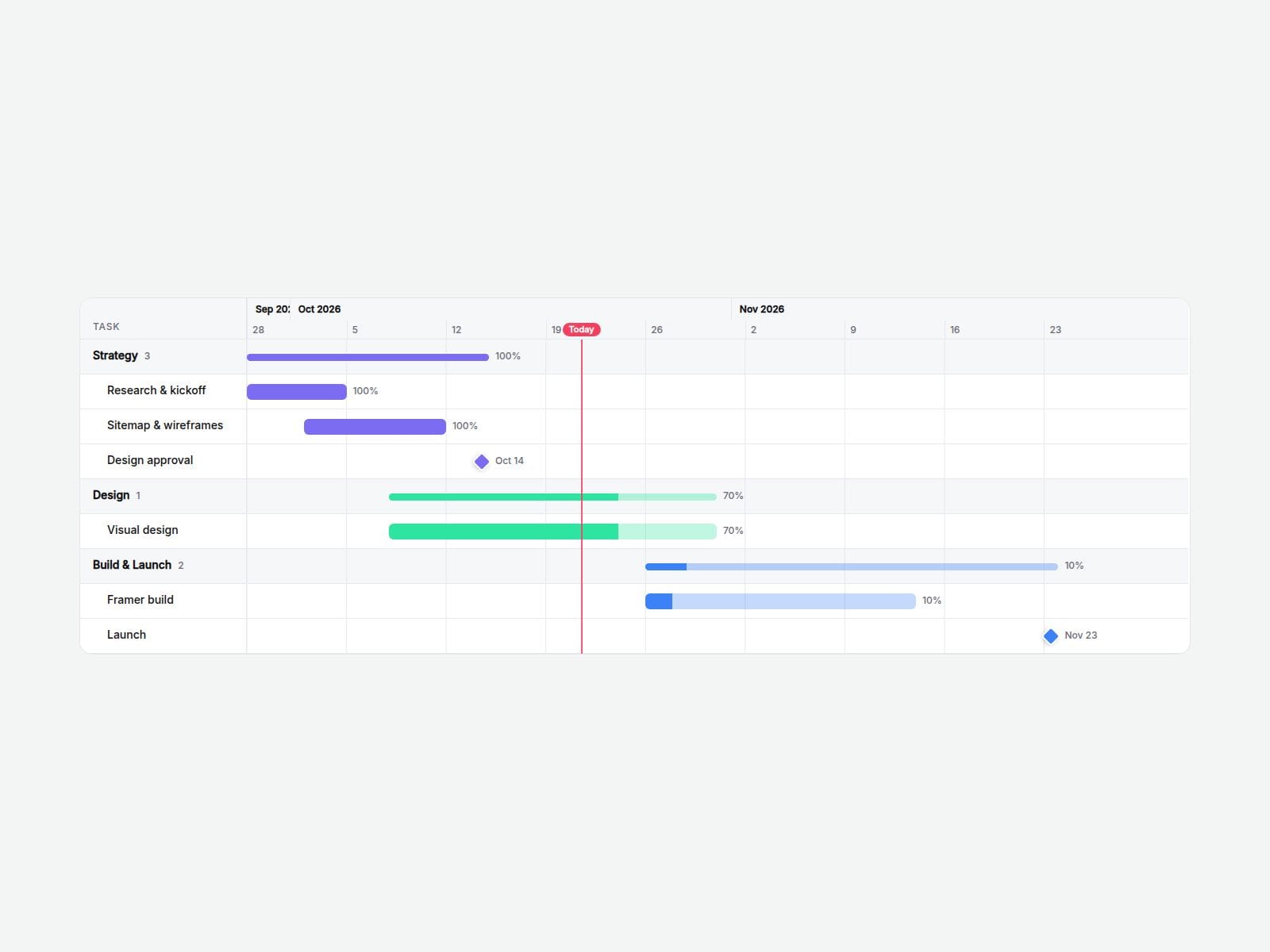Click the Visual design progress bar

(x=552, y=532)
